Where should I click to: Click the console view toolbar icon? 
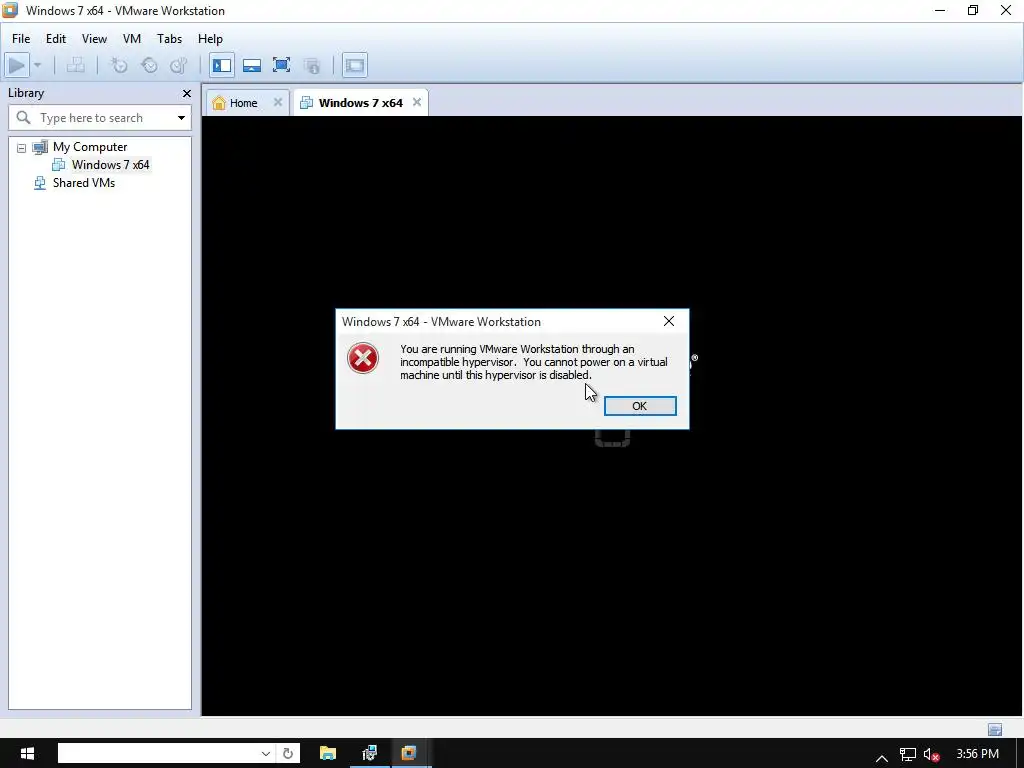(355, 65)
